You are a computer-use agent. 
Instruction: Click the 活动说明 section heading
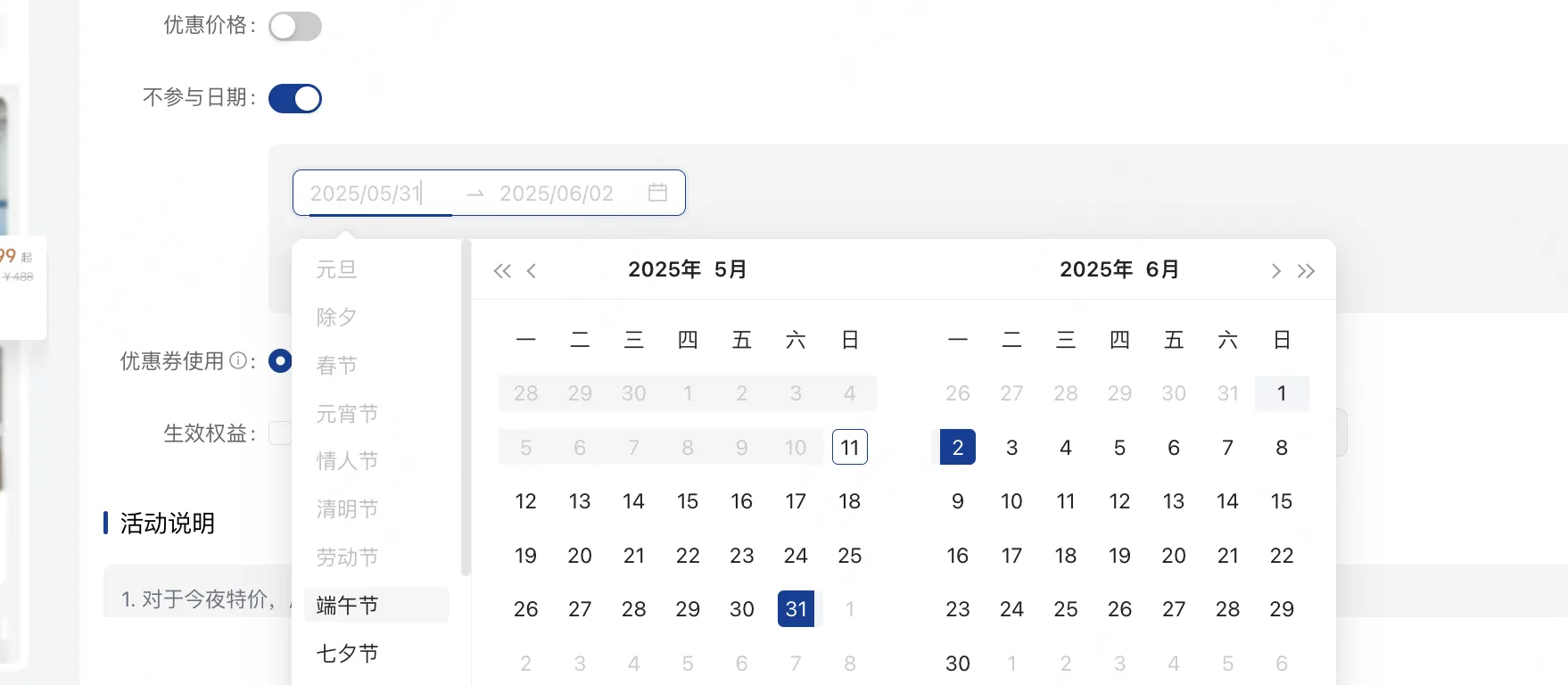168,523
